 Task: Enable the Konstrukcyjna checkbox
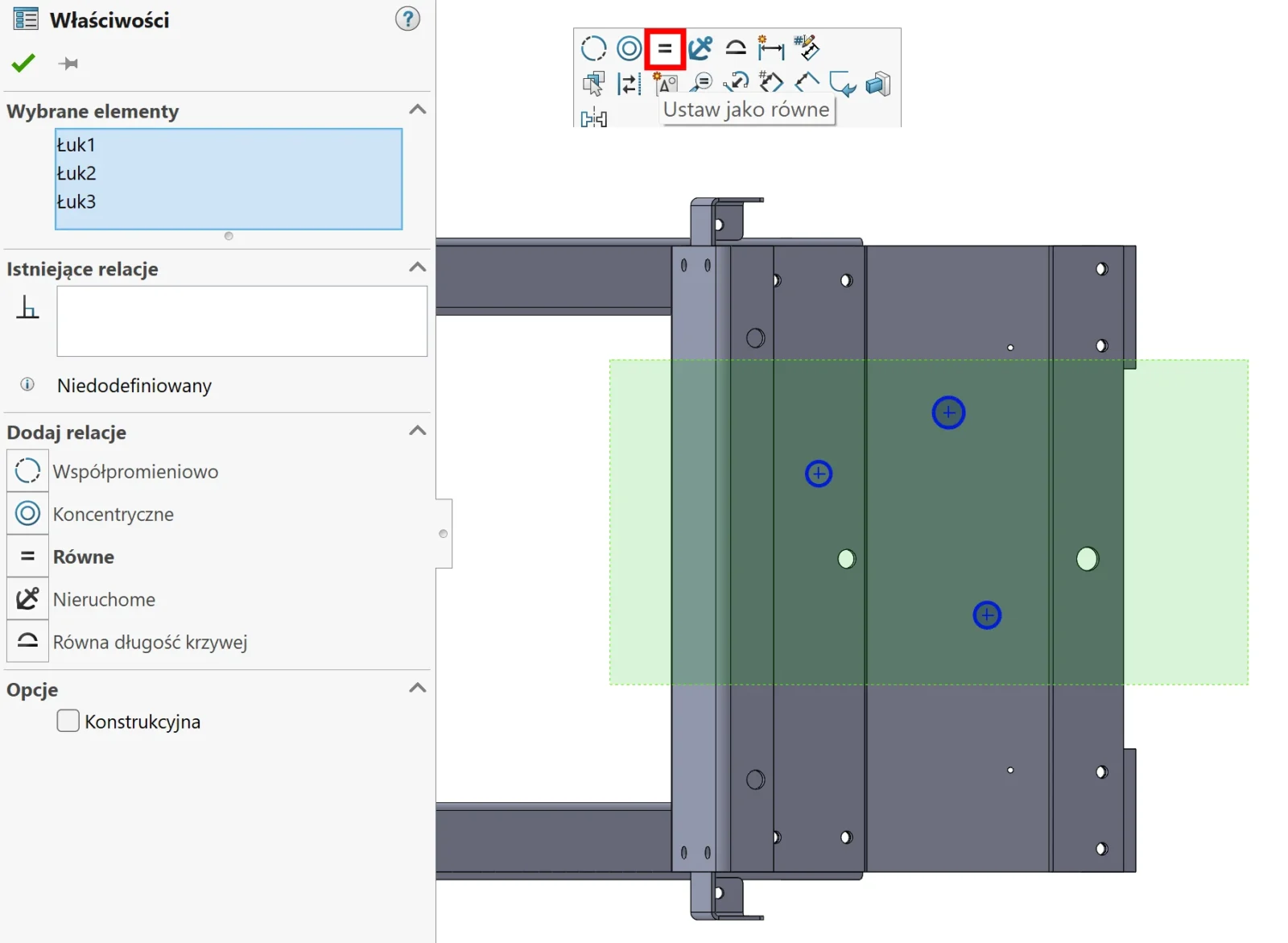pyautogui.click(x=68, y=721)
